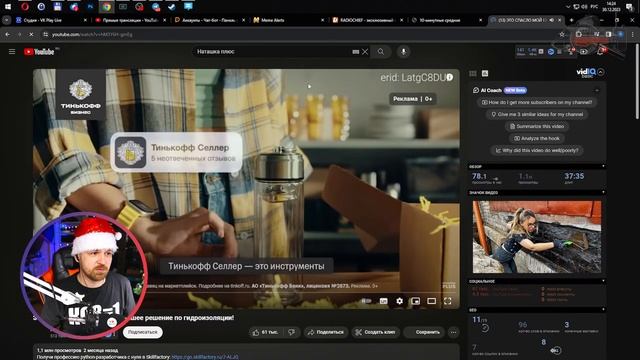Switch to 'Прямые трансляции - YouTube' tab
This screenshot has width=640, height=360.
[x=131, y=20]
